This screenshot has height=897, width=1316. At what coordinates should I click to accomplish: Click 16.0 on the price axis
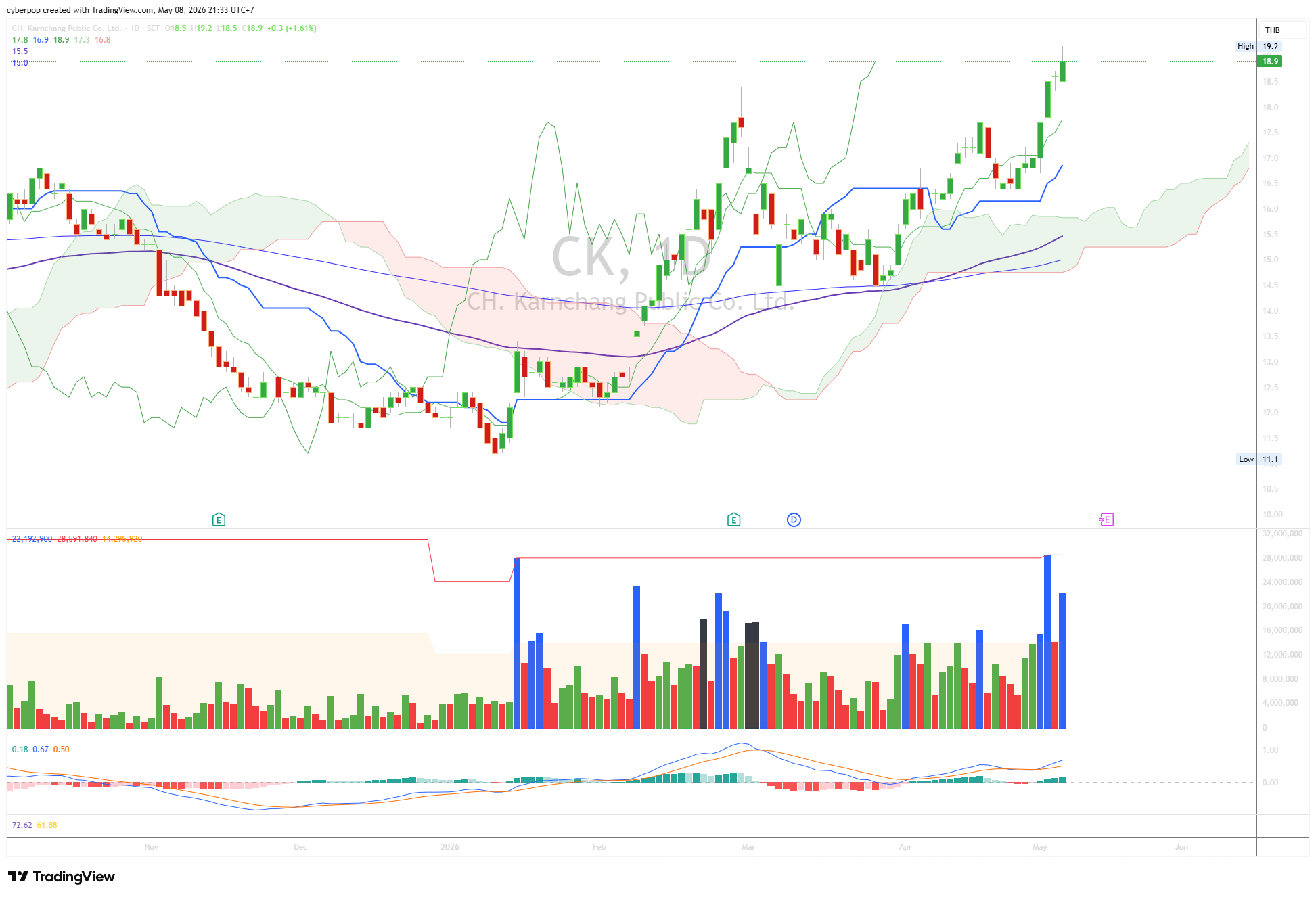tap(1270, 209)
